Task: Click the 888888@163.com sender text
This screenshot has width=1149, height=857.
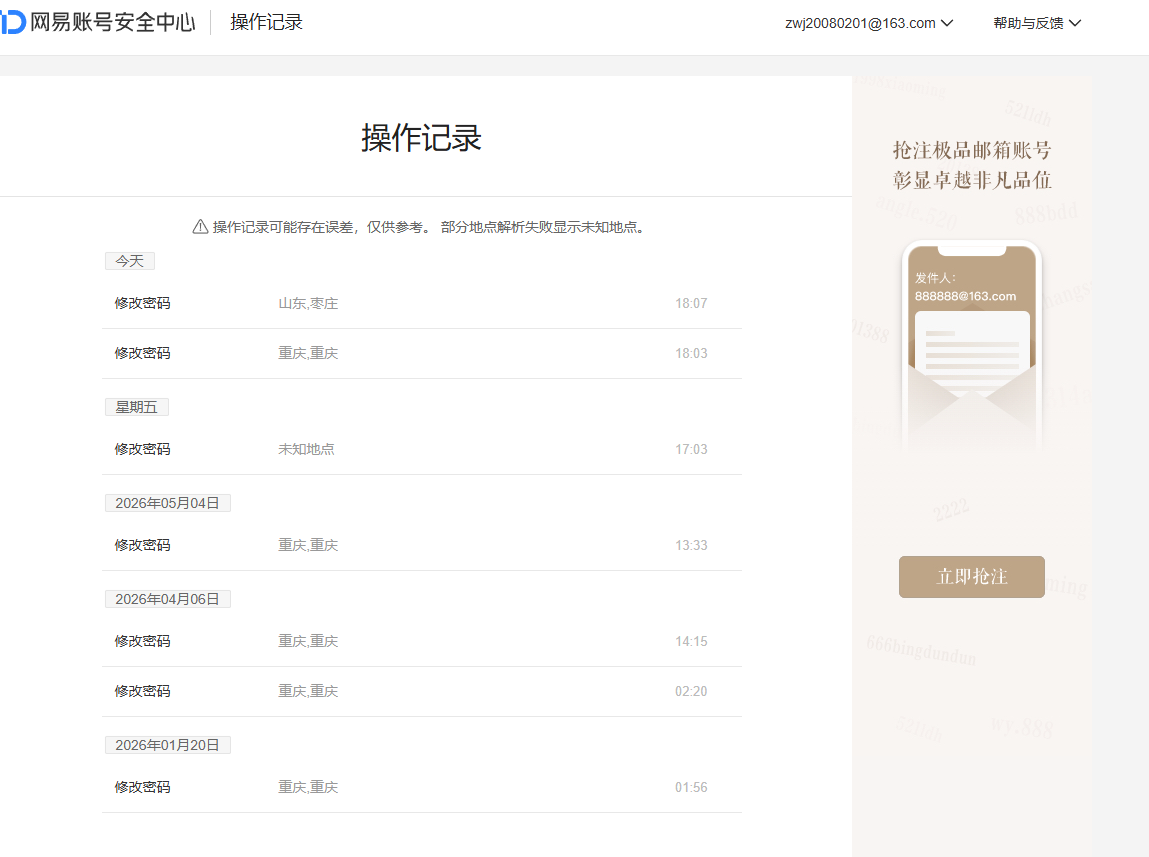Action: (965, 297)
